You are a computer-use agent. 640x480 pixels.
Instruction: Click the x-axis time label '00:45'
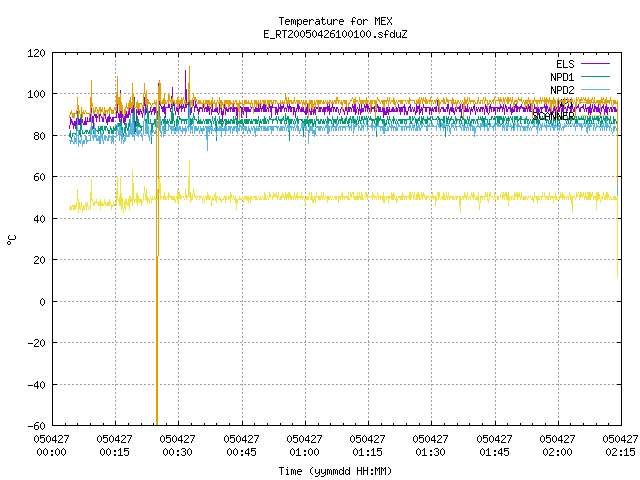coord(241,452)
